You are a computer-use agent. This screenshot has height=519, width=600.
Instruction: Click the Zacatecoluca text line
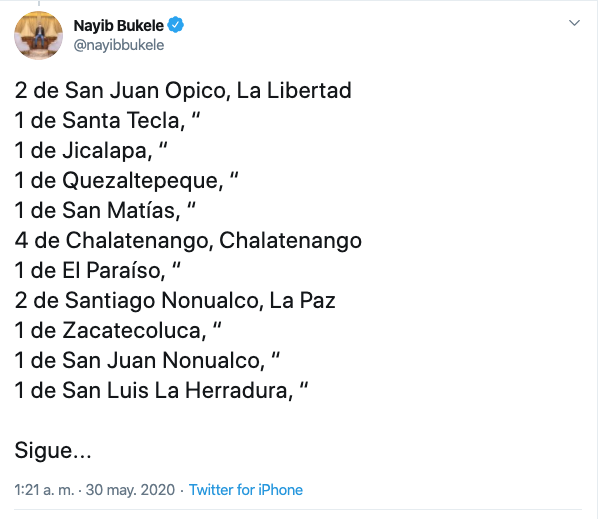coord(117,331)
